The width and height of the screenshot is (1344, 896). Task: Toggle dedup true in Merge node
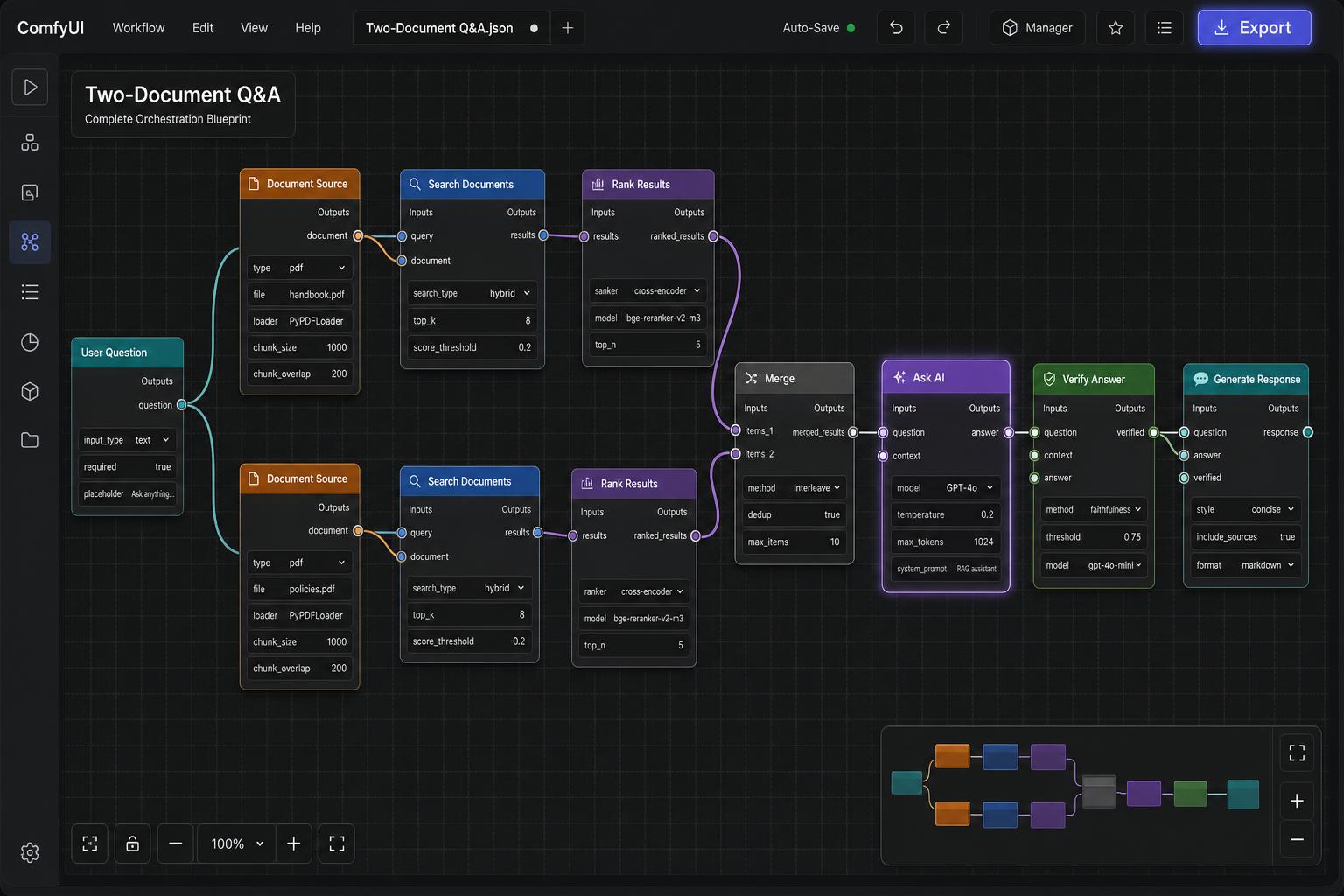pyautogui.click(x=794, y=514)
